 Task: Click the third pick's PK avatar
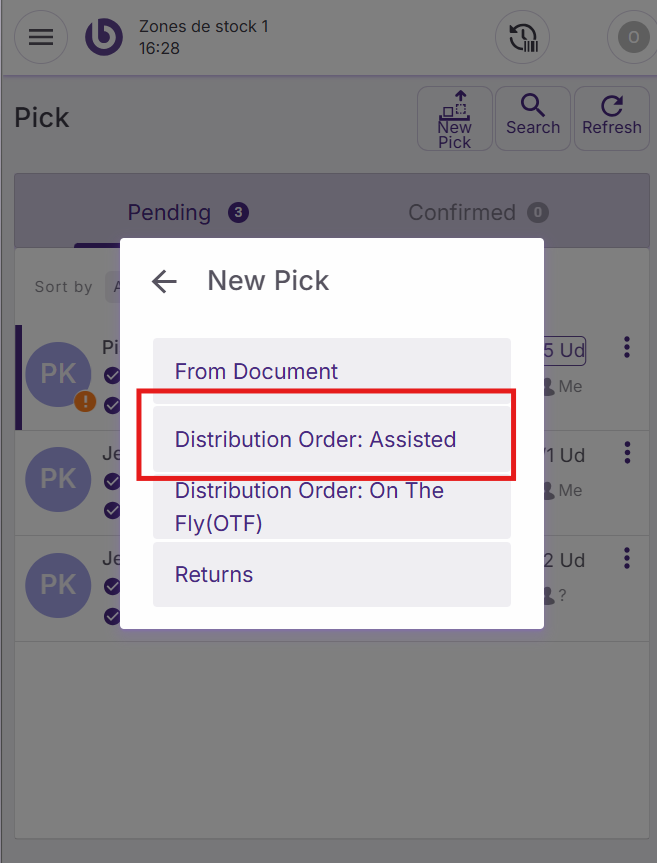(x=58, y=585)
